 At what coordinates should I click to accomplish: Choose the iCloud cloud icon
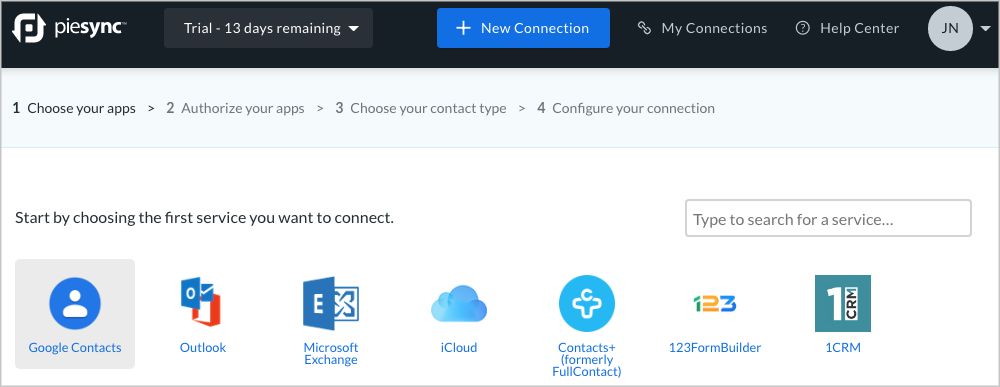point(459,303)
